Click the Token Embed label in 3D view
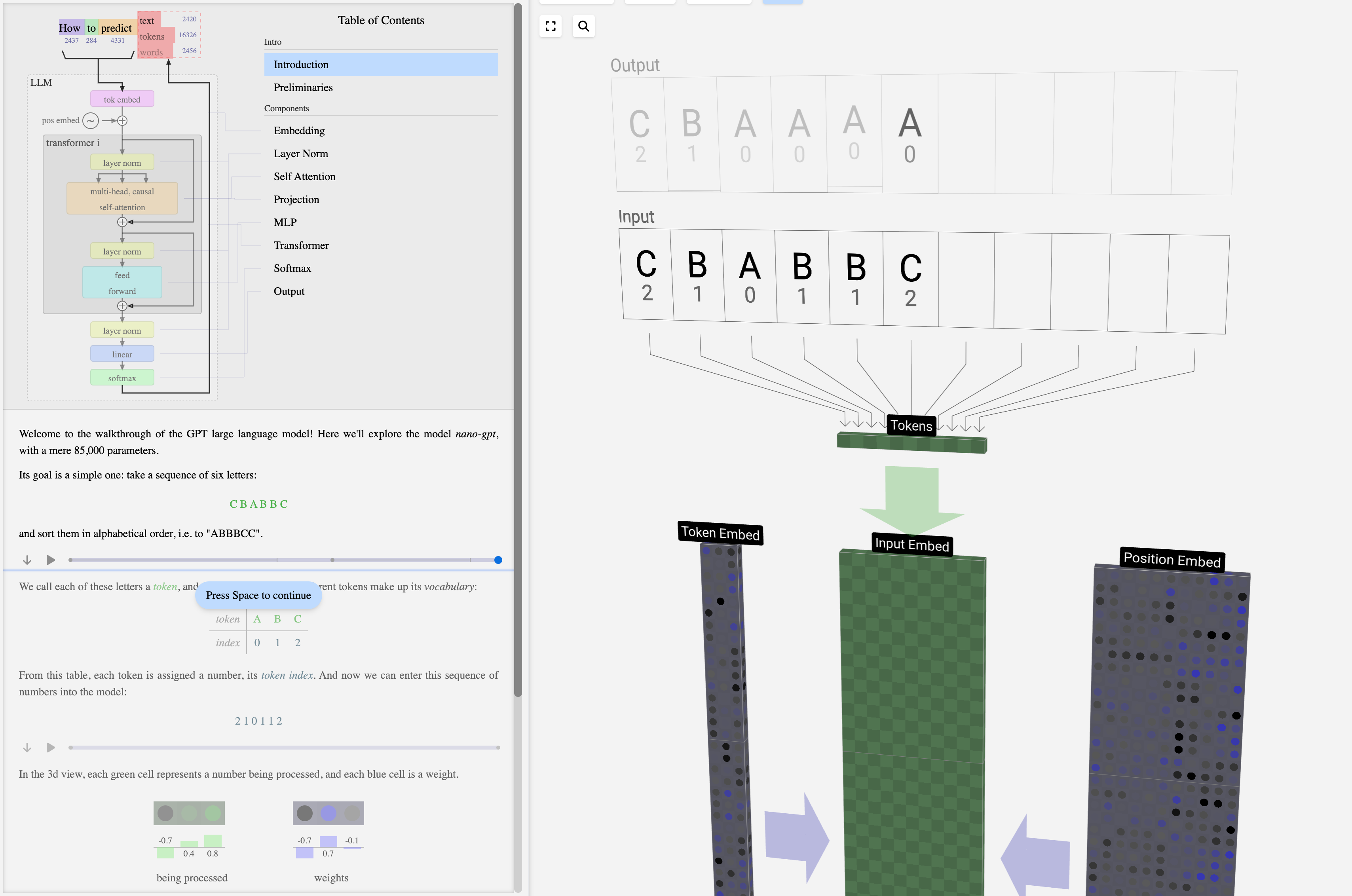 720,533
